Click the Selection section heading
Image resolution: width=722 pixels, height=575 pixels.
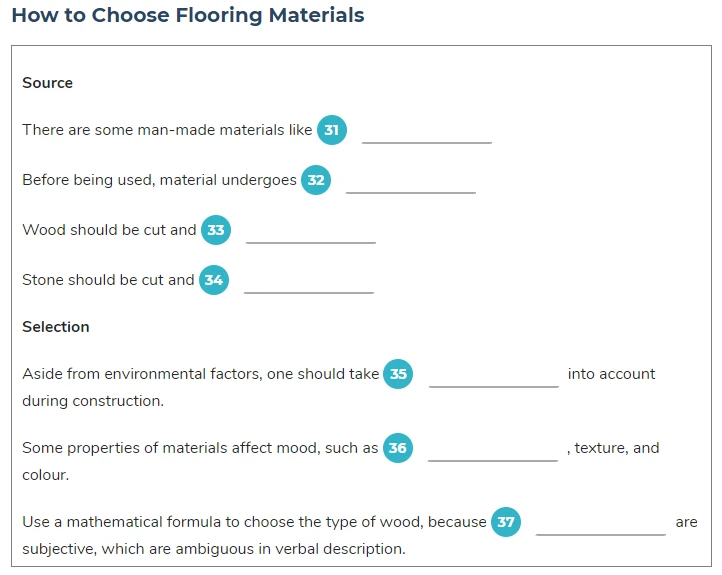(56, 327)
